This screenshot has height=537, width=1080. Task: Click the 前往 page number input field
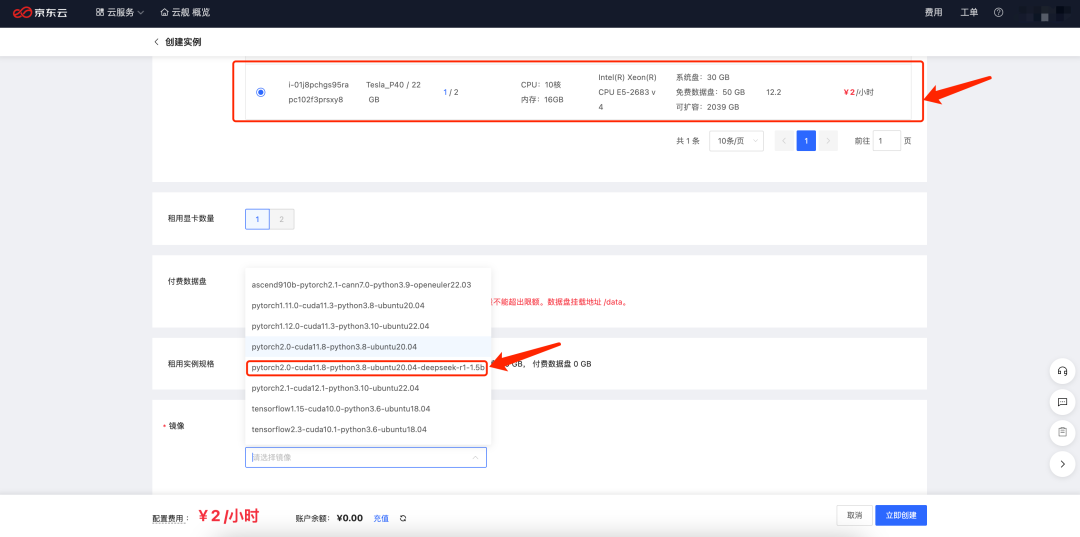[886, 141]
